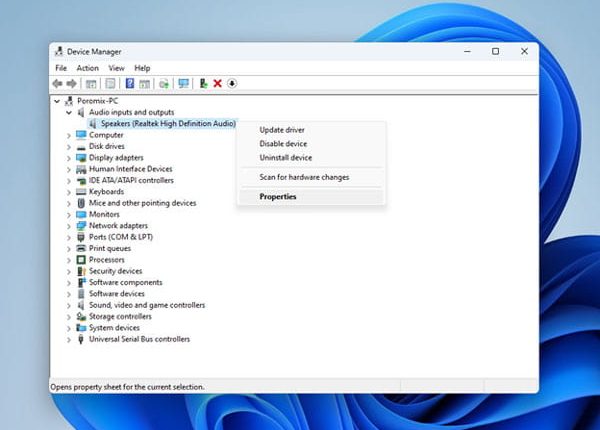Click the Print queues printer icon

click(81, 248)
